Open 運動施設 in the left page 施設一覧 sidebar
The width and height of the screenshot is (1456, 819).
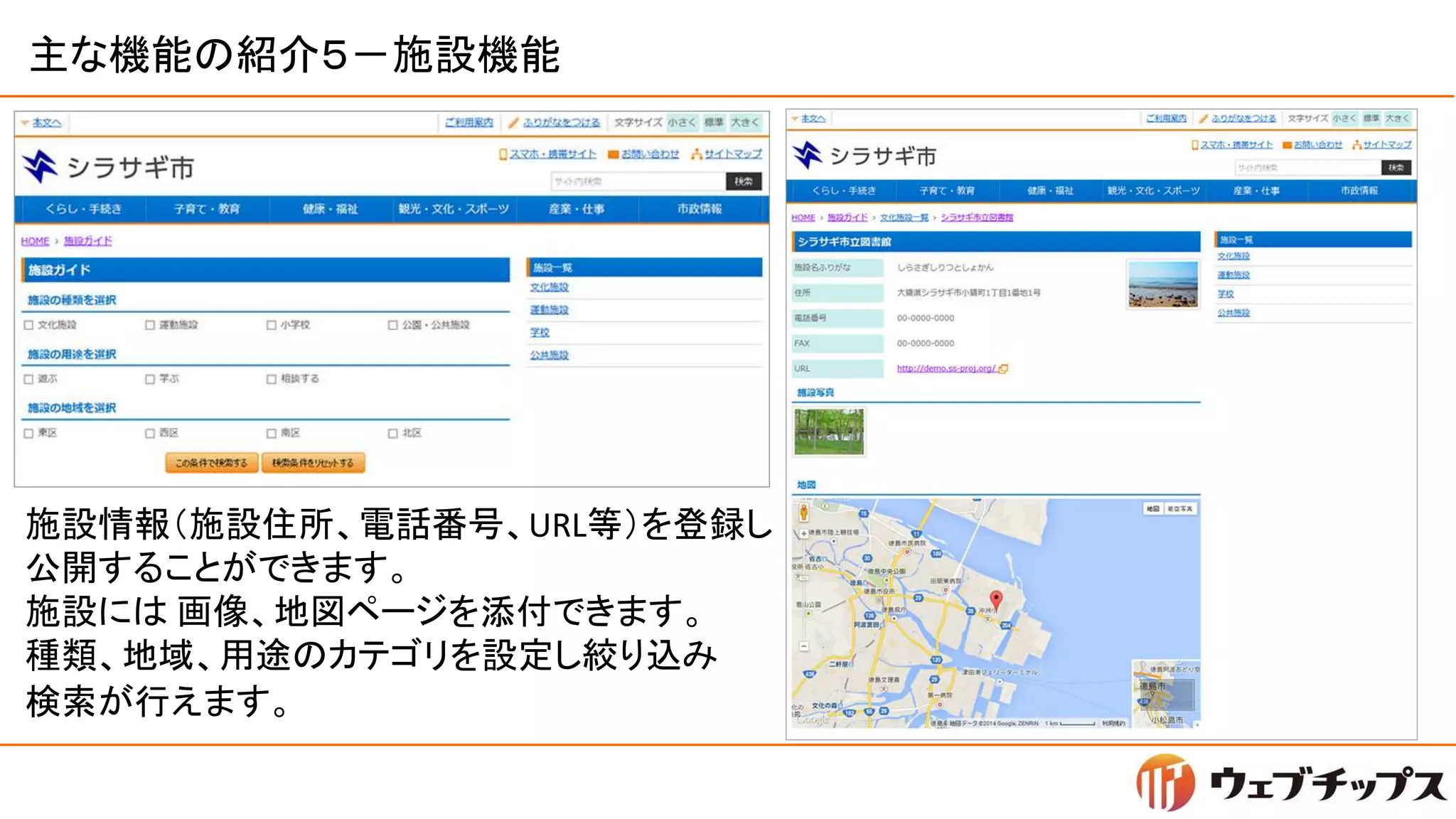pyautogui.click(x=549, y=309)
